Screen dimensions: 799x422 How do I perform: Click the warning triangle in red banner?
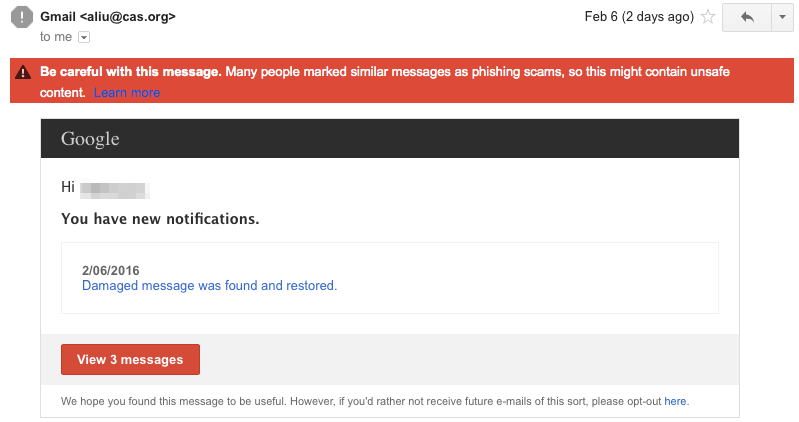[24, 72]
